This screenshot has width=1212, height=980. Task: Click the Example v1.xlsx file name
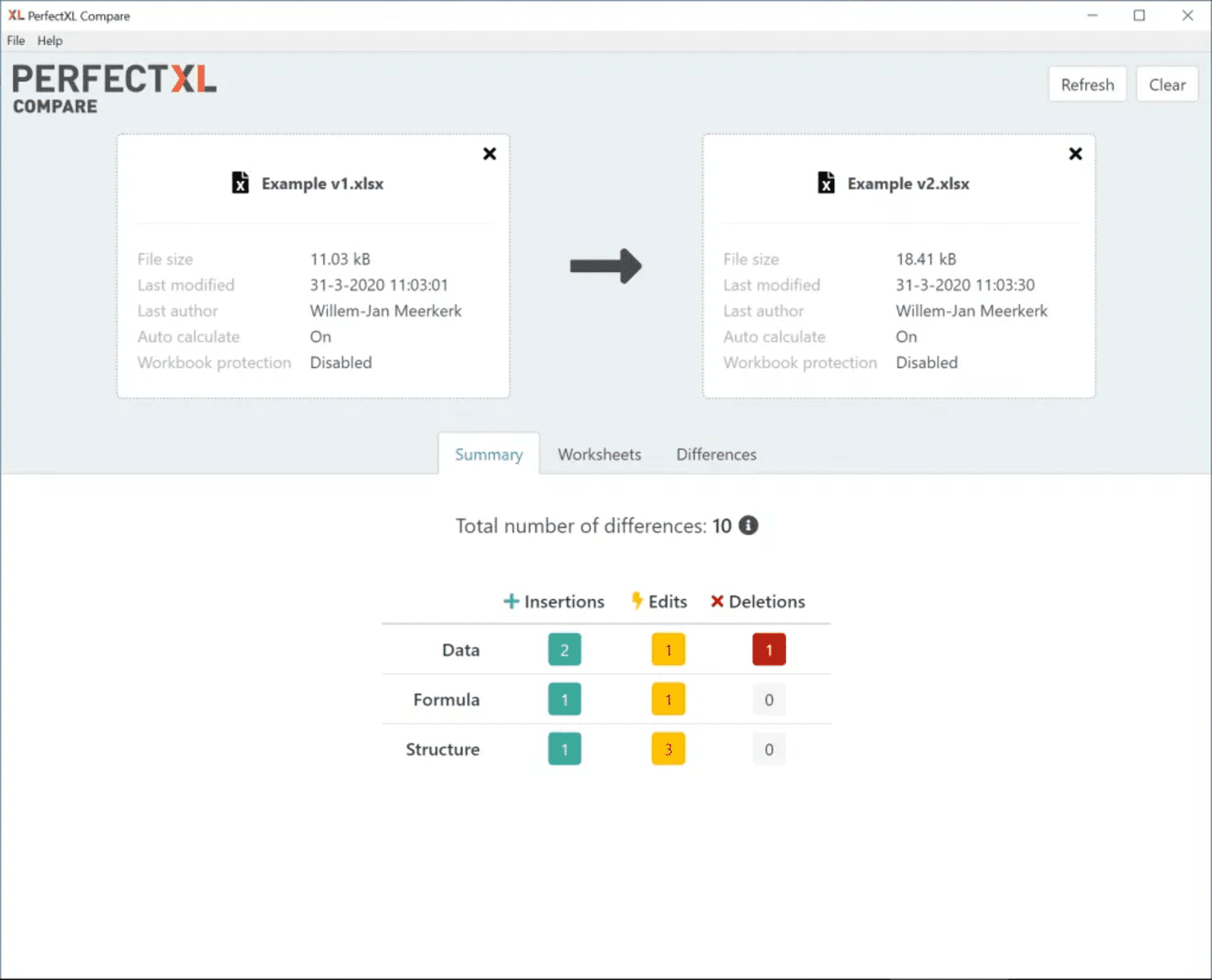click(x=322, y=183)
